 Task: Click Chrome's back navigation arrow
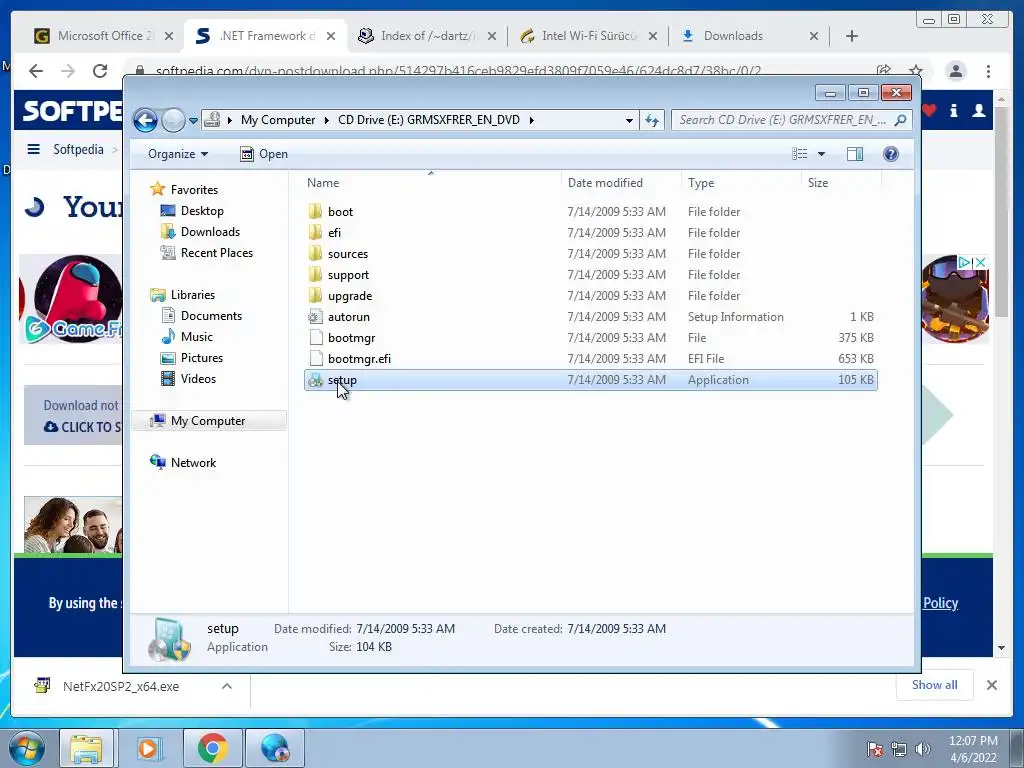(36, 71)
